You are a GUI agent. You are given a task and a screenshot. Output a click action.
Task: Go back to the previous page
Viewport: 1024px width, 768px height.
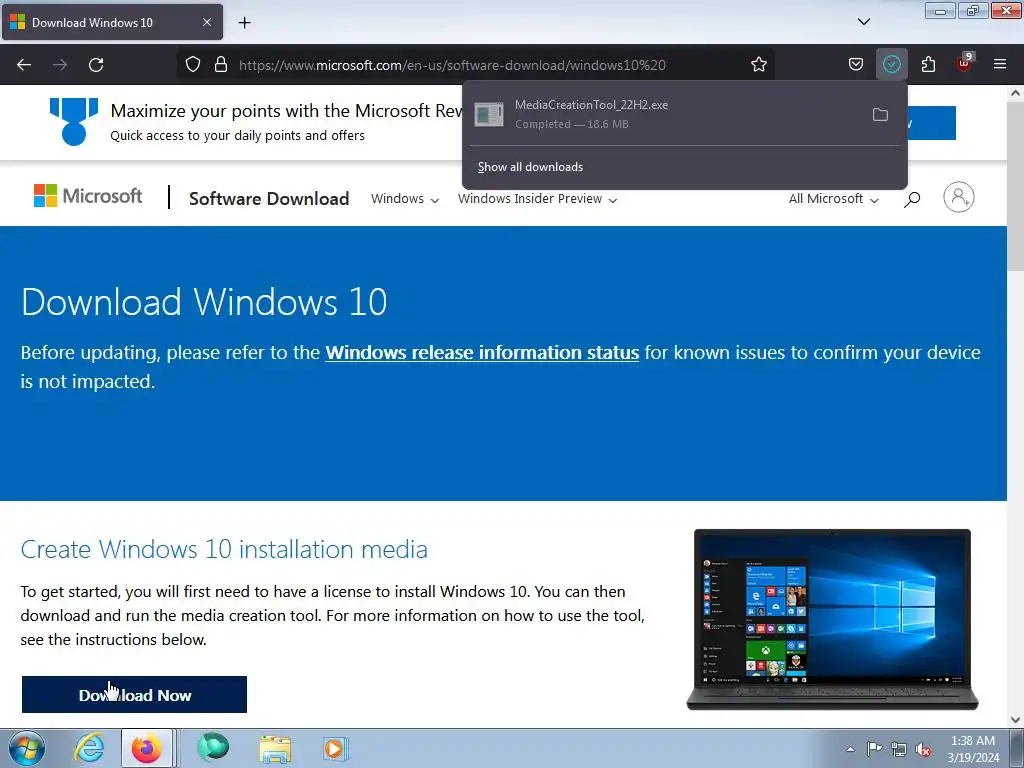pyautogui.click(x=24, y=65)
